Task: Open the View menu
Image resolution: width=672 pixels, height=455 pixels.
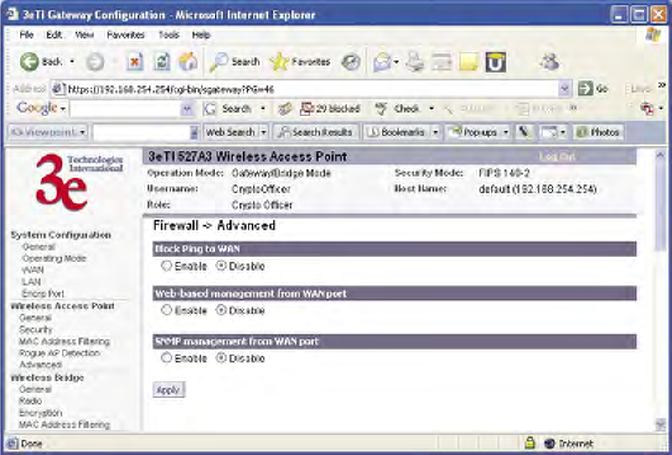Action: tap(84, 35)
